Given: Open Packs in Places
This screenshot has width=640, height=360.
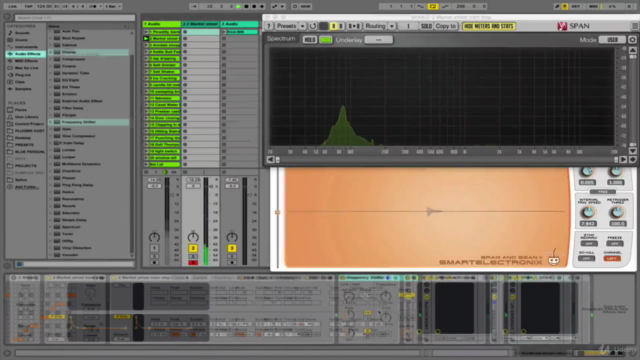Looking at the screenshot, I should coord(20,110).
